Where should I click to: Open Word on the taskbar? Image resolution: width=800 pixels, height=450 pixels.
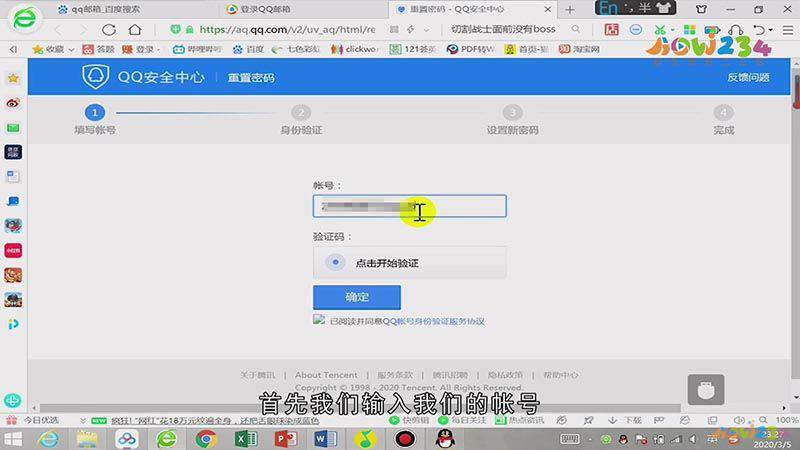[326, 439]
